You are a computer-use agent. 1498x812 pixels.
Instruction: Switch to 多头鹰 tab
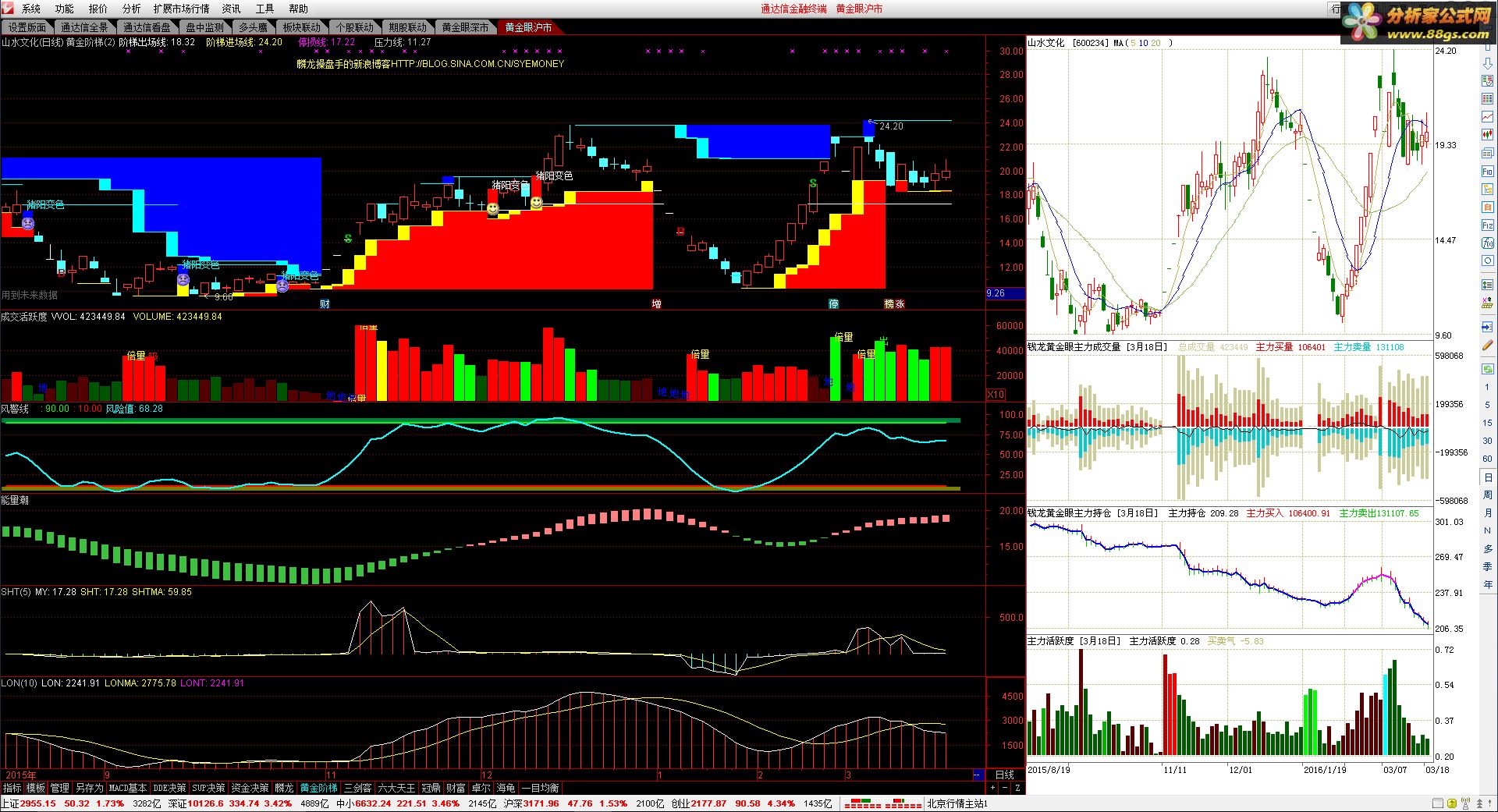253,27
